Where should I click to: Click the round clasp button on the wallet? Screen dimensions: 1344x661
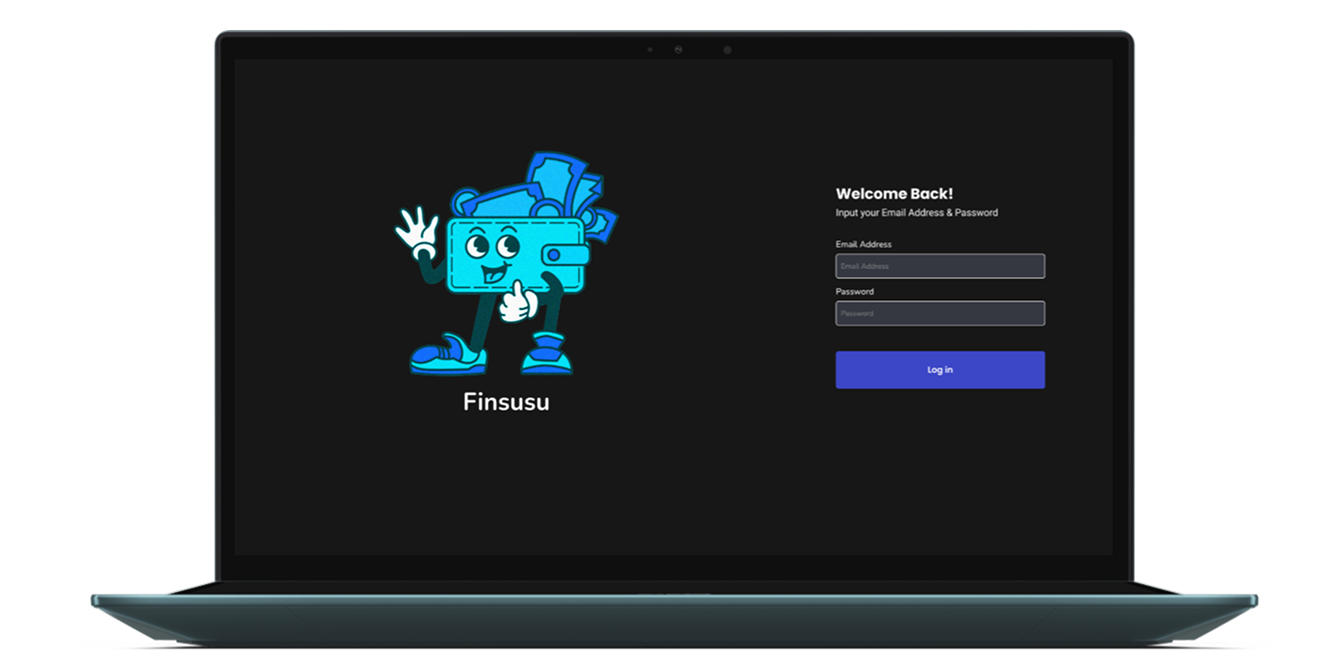tap(554, 252)
